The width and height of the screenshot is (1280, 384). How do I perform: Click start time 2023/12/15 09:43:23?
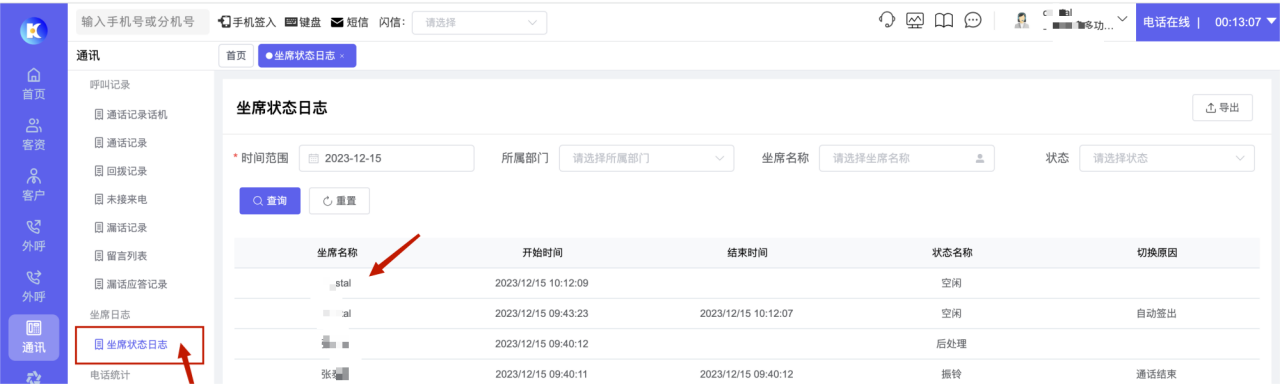pyautogui.click(x=542, y=313)
